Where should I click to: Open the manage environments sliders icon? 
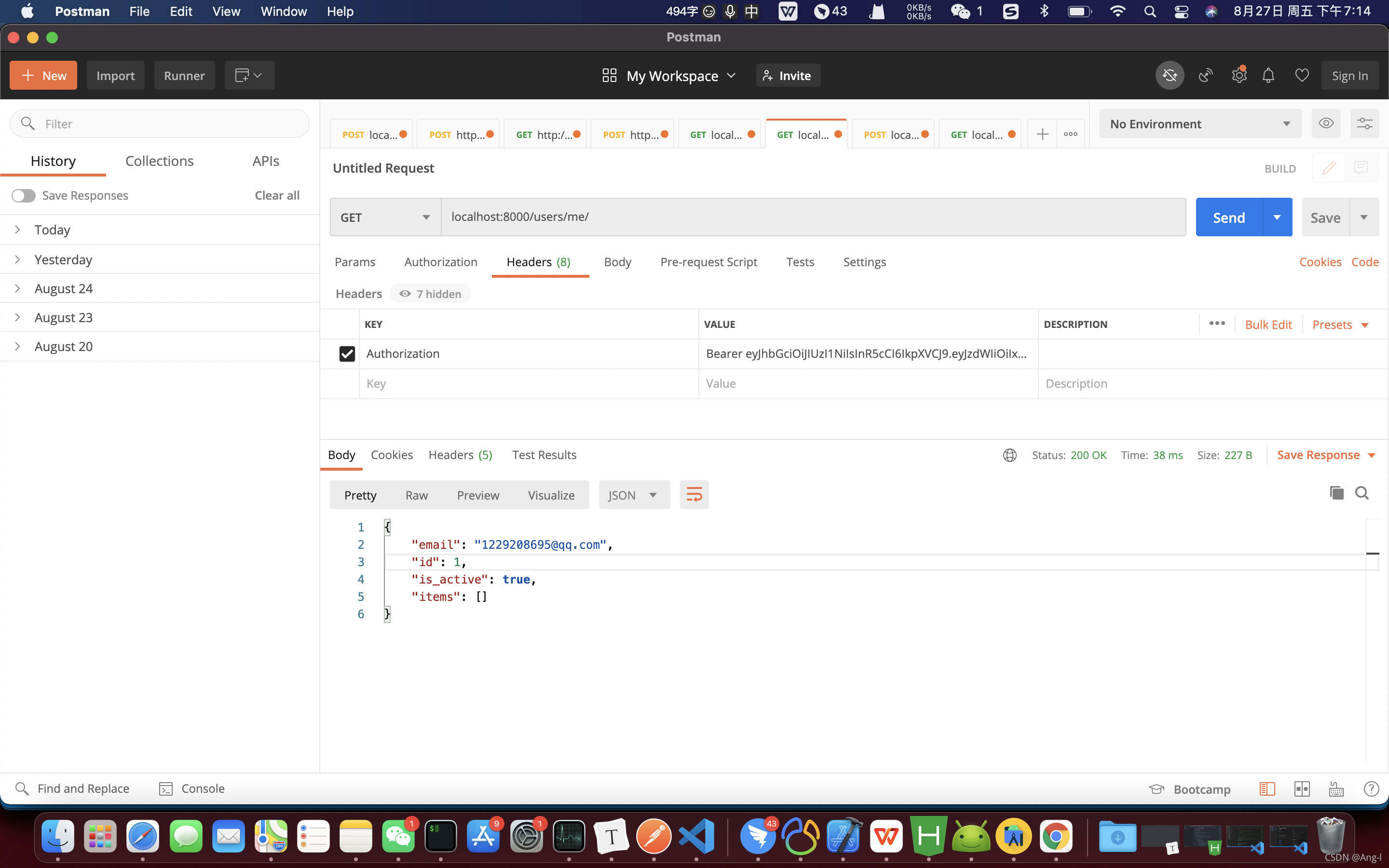(1364, 123)
